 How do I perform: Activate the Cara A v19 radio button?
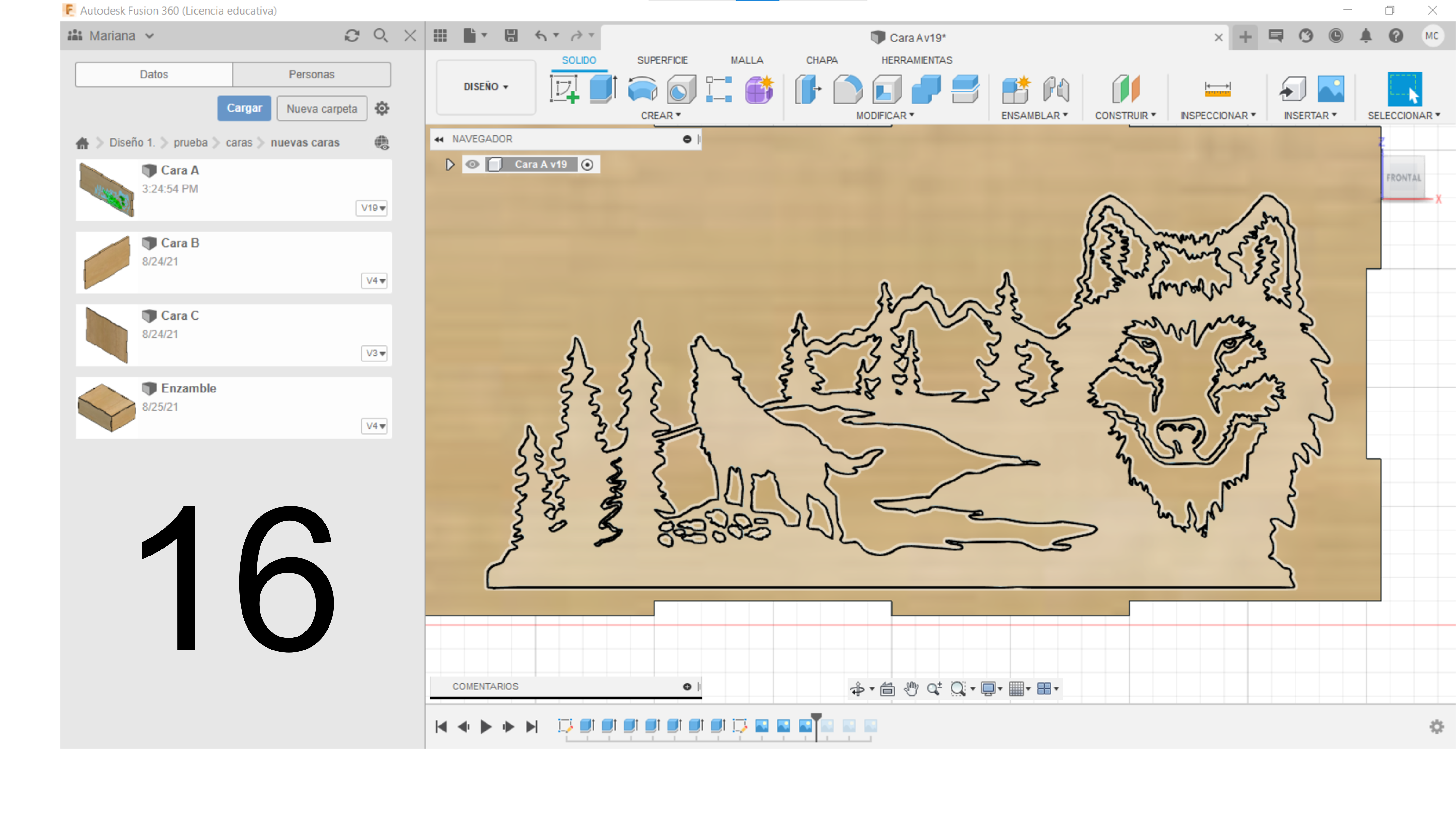(x=587, y=165)
